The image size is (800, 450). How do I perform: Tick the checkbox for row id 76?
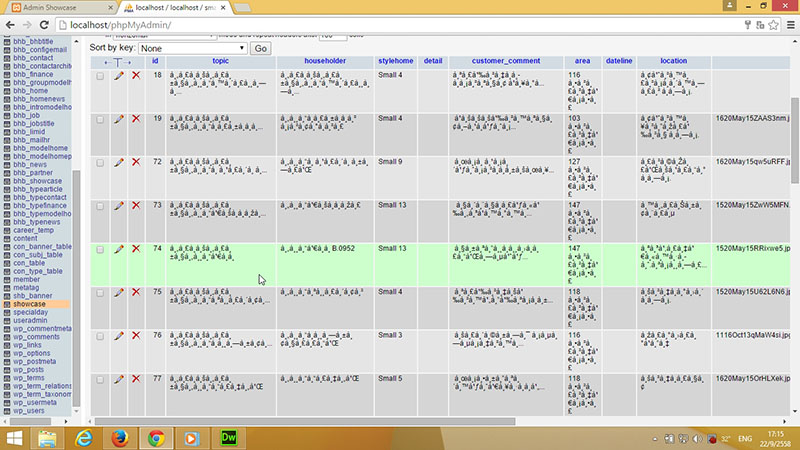[100, 336]
